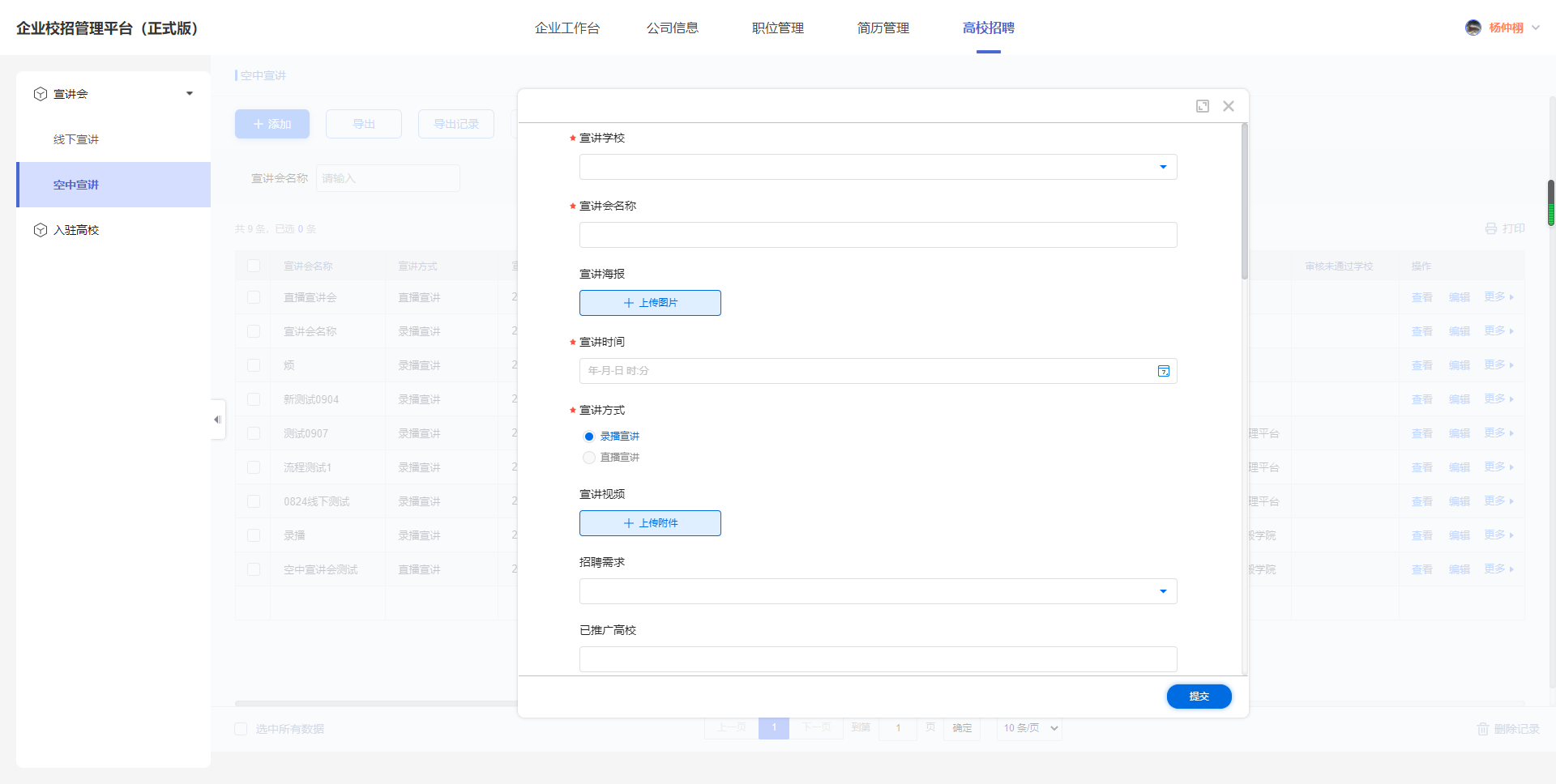Click the user avatar icon
The height and width of the screenshot is (784, 1556).
(x=1473, y=28)
